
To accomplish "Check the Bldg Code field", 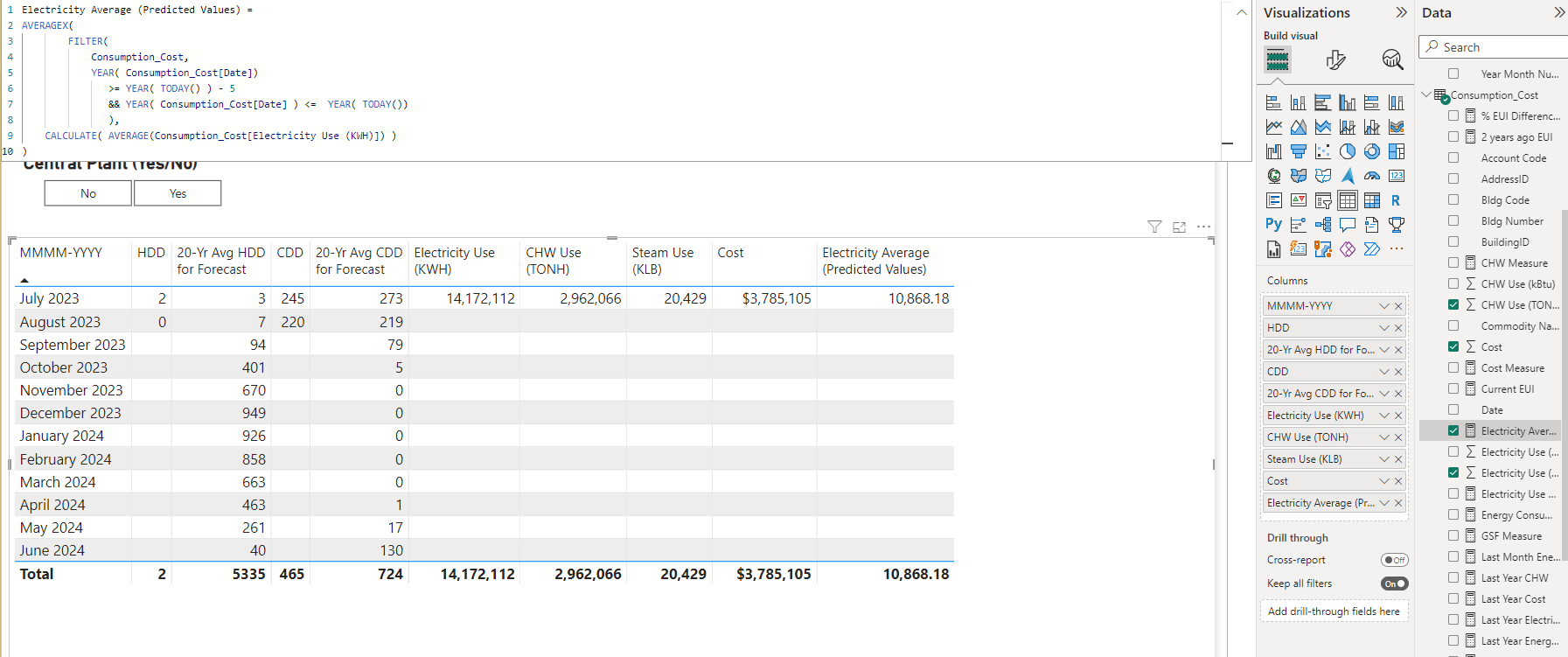I will coord(1453,200).
